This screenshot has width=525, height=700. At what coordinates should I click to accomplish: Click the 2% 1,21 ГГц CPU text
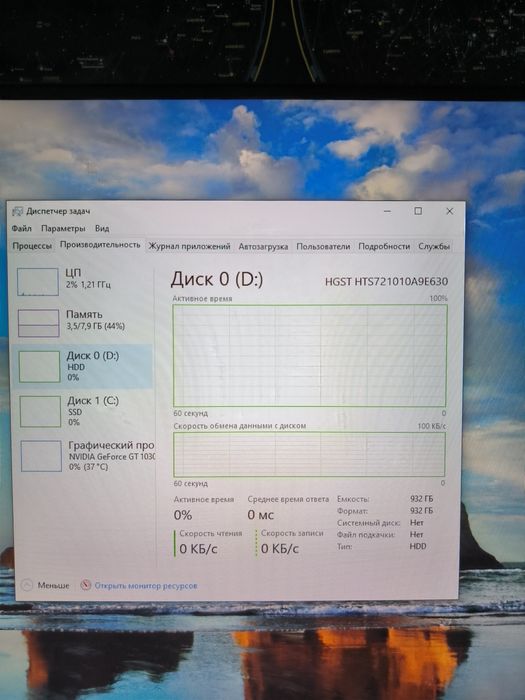click(88, 285)
